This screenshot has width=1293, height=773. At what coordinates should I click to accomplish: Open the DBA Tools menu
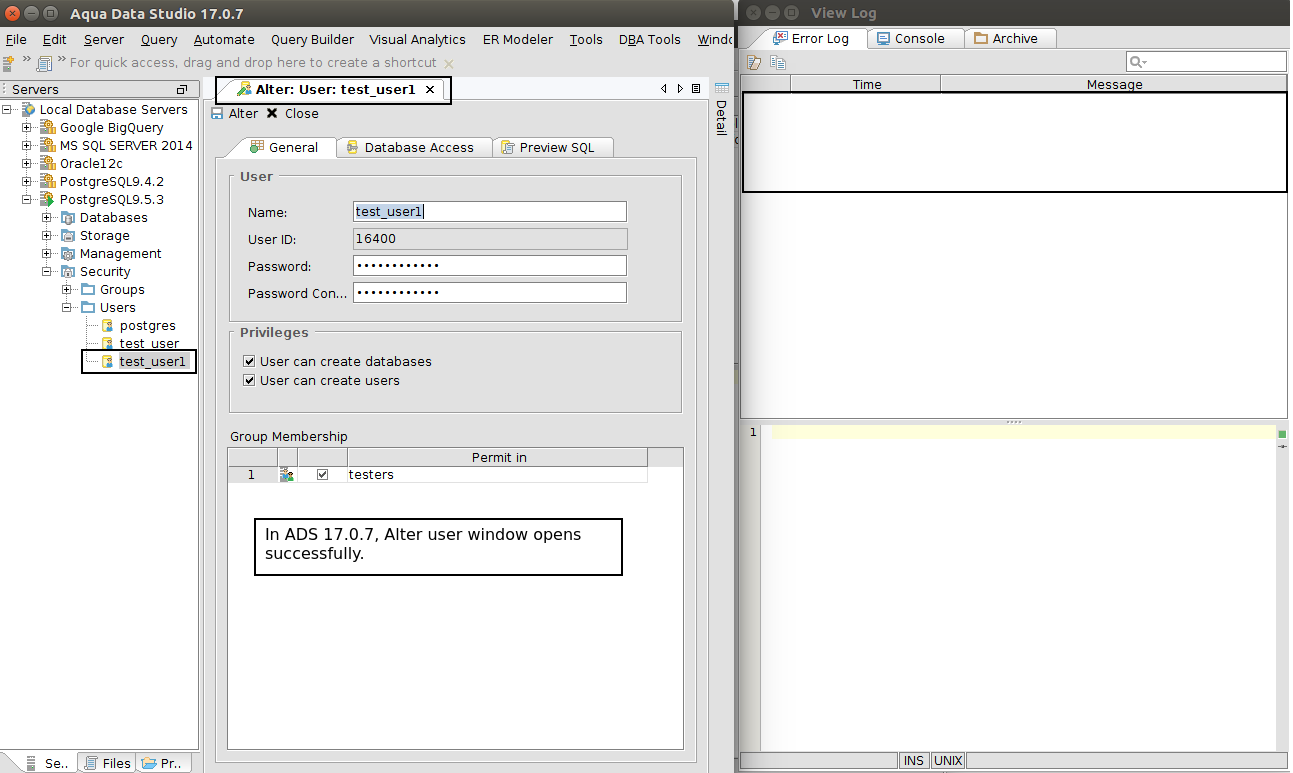pyautogui.click(x=650, y=40)
